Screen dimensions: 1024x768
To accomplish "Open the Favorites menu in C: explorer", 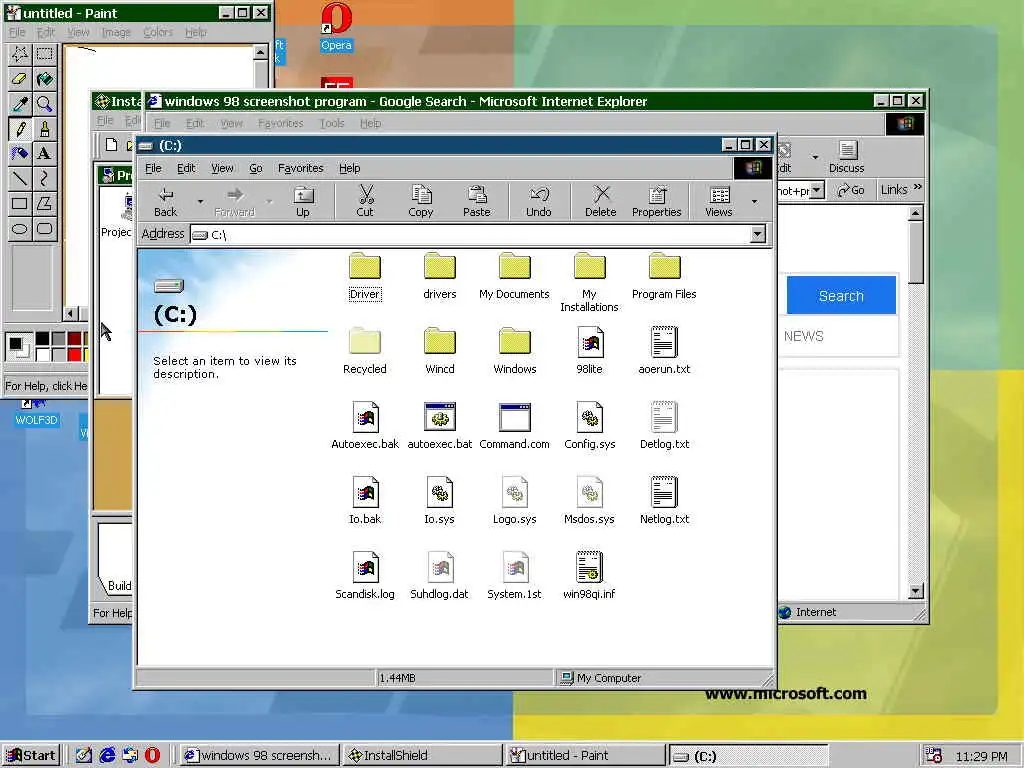I will 300,168.
